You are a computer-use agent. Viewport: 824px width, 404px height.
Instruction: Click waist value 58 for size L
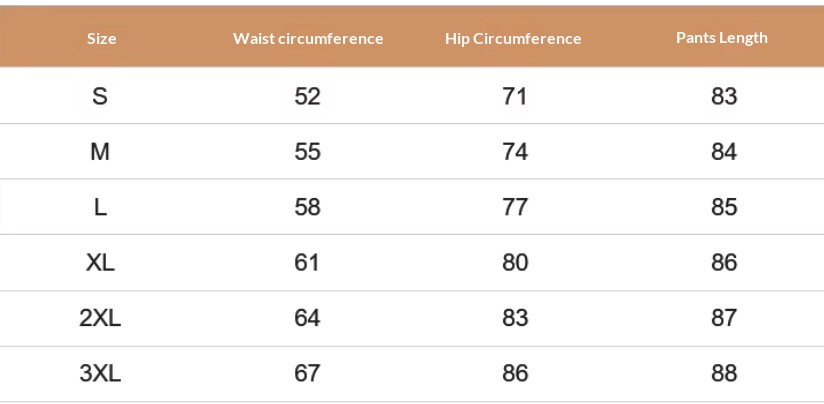click(x=308, y=207)
